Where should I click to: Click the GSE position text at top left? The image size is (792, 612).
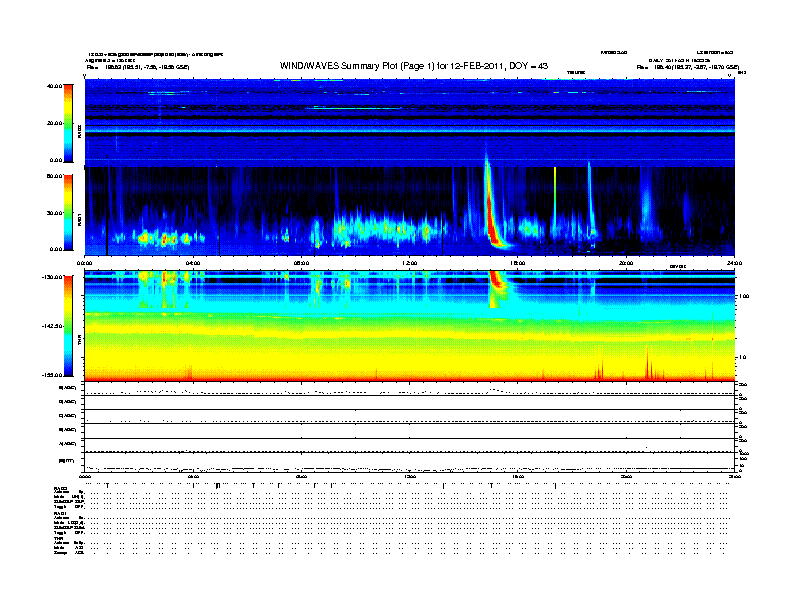(138, 67)
